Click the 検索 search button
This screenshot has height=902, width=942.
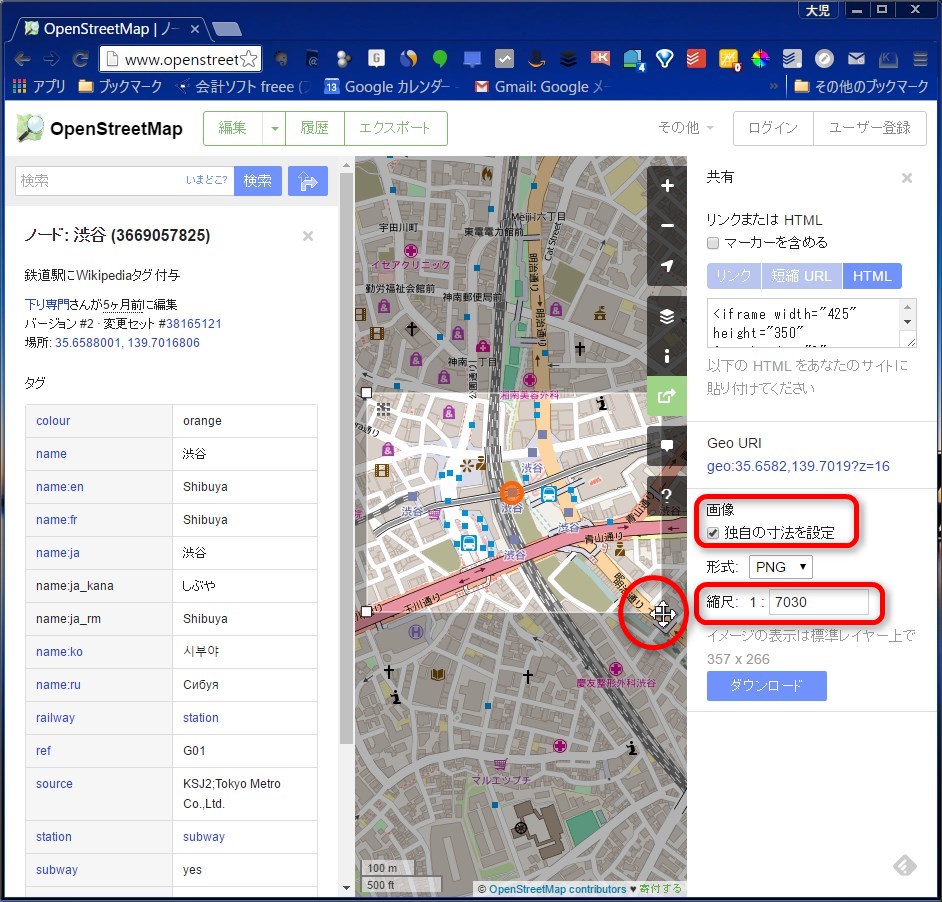pyautogui.click(x=258, y=181)
